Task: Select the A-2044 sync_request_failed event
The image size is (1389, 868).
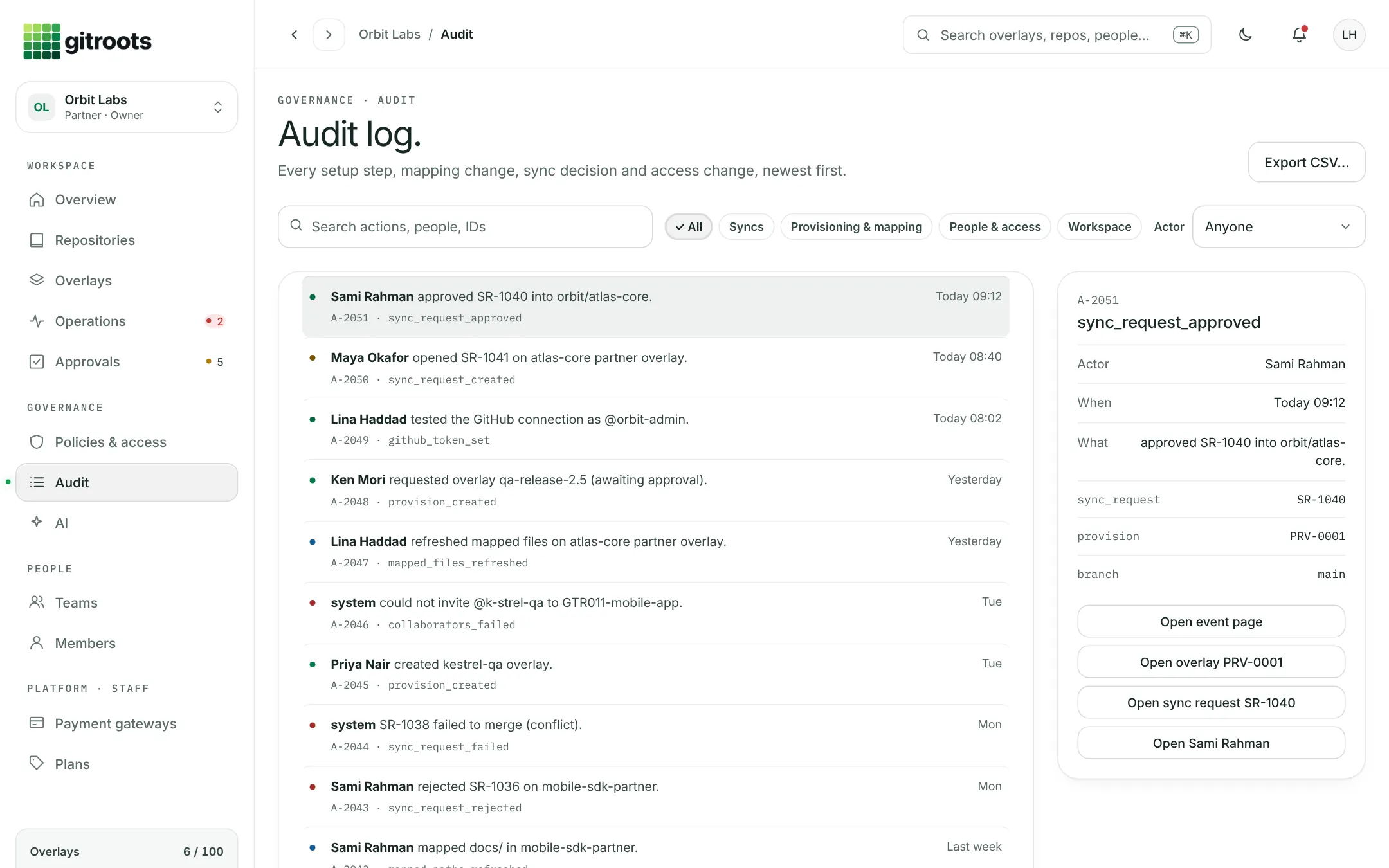Action: tap(655, 735)
